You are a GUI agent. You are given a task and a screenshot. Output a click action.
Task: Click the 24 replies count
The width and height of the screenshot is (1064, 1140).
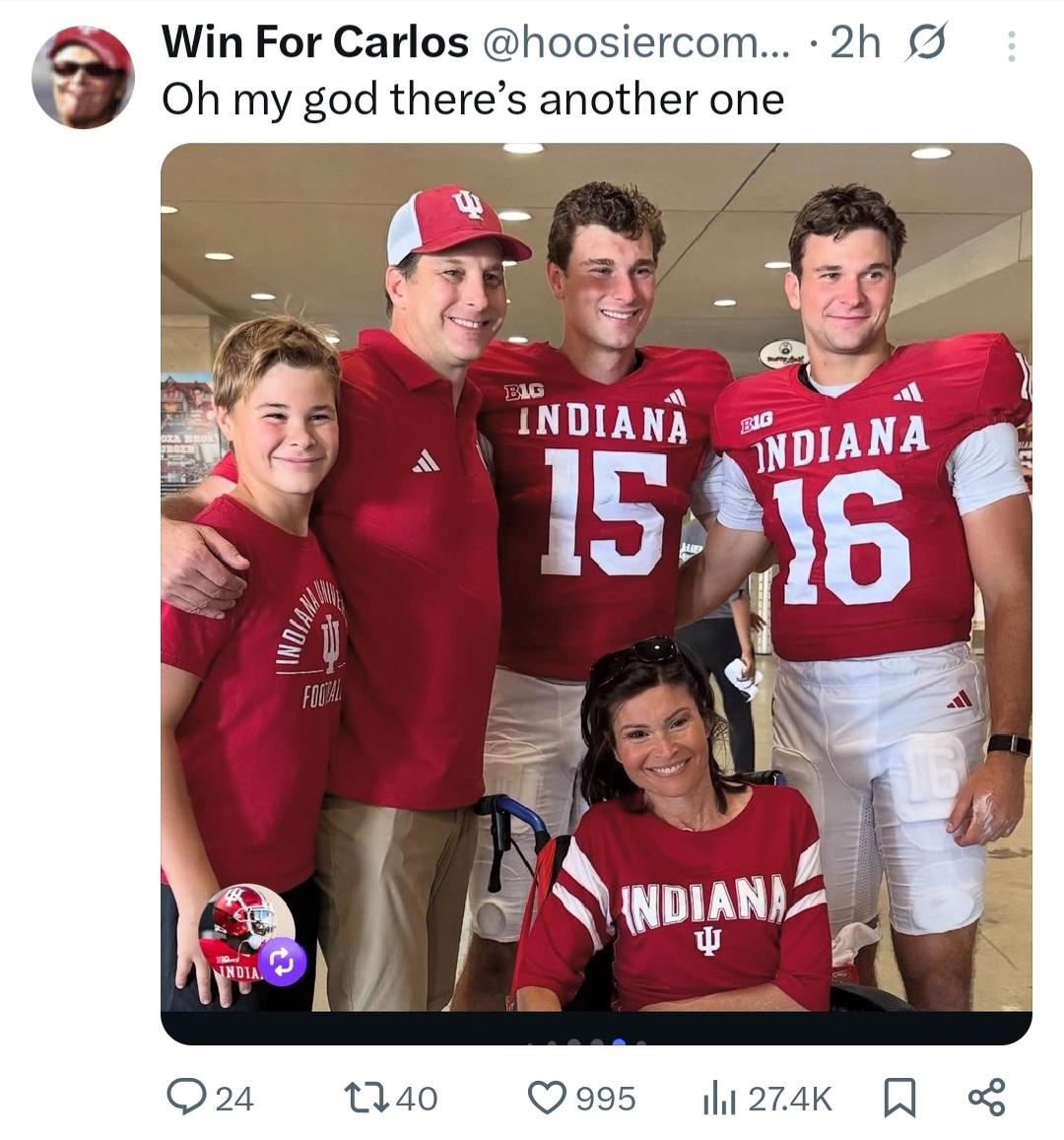coord(234,1098)
